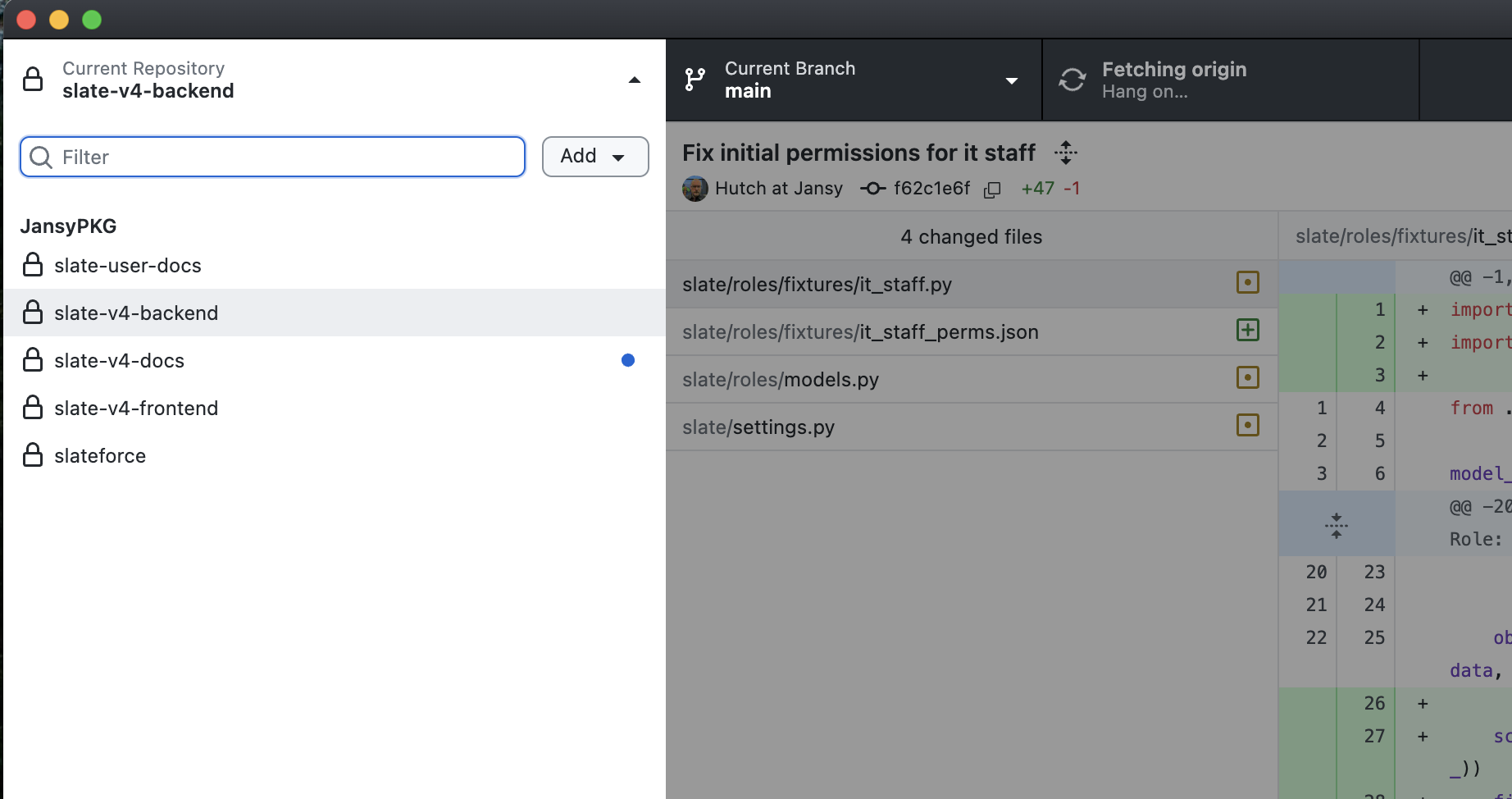The image size is (1512, 799).
Task: Click the copy commit SHA icon
Action: [x=992, y=189]
